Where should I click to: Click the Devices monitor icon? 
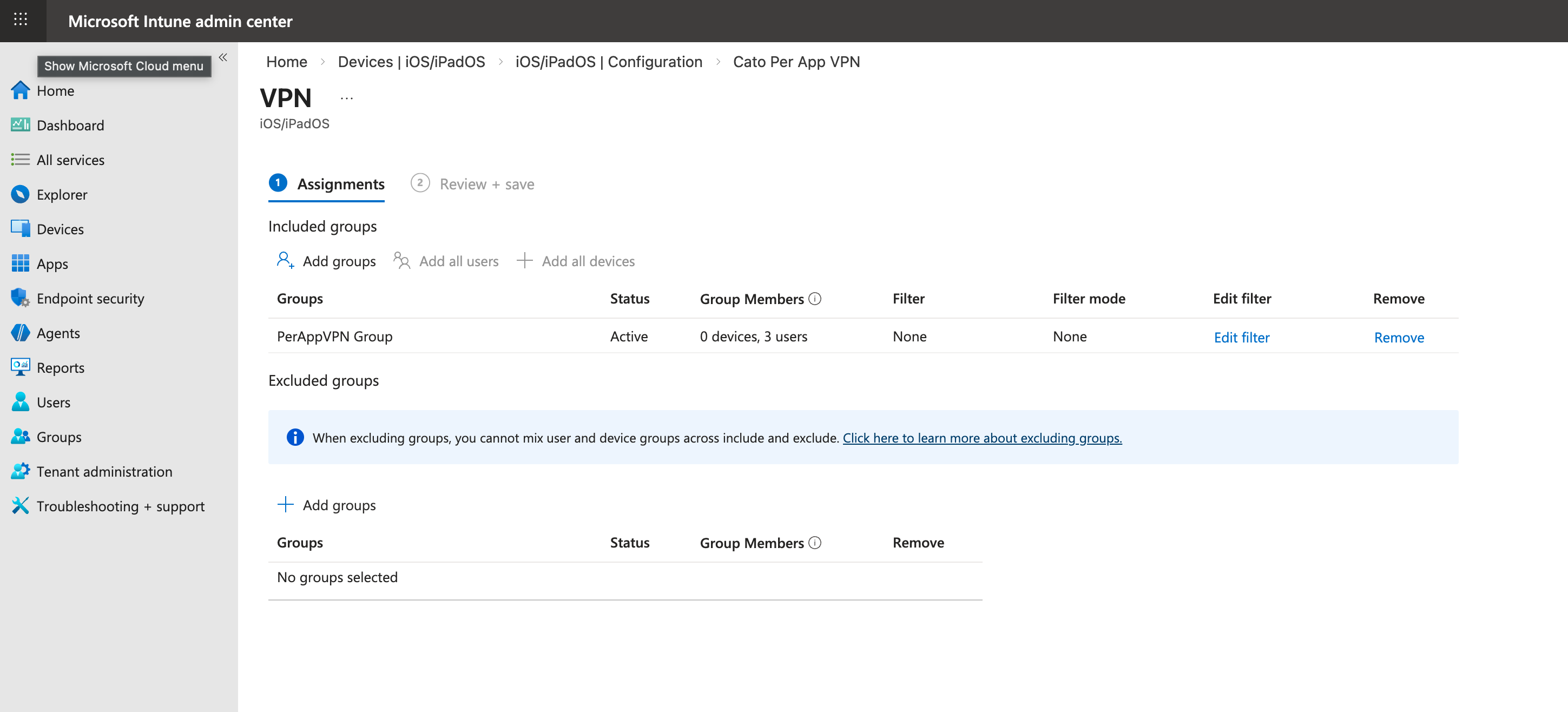point(20,229)
